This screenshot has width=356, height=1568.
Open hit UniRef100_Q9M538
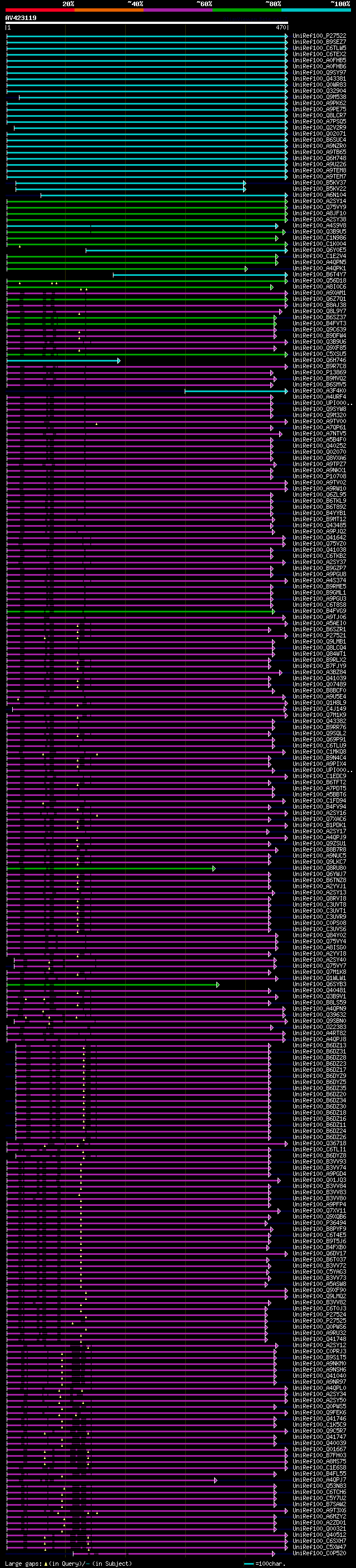[319, 97]
